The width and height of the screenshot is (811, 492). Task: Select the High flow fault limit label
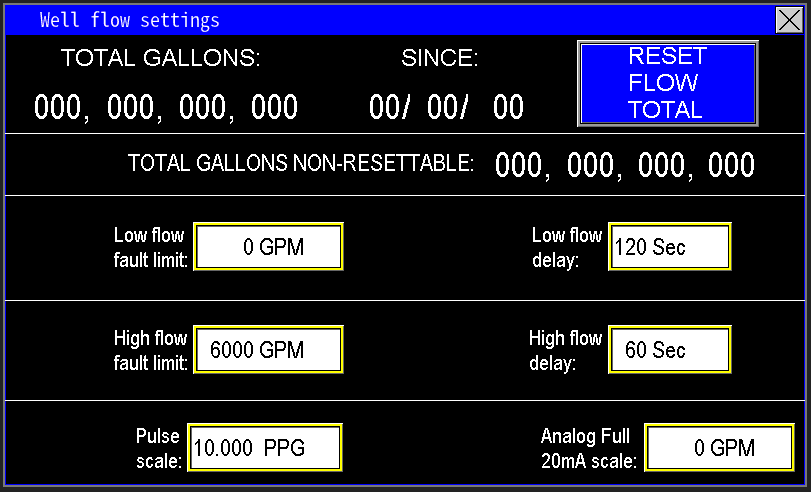pos(150,350)
